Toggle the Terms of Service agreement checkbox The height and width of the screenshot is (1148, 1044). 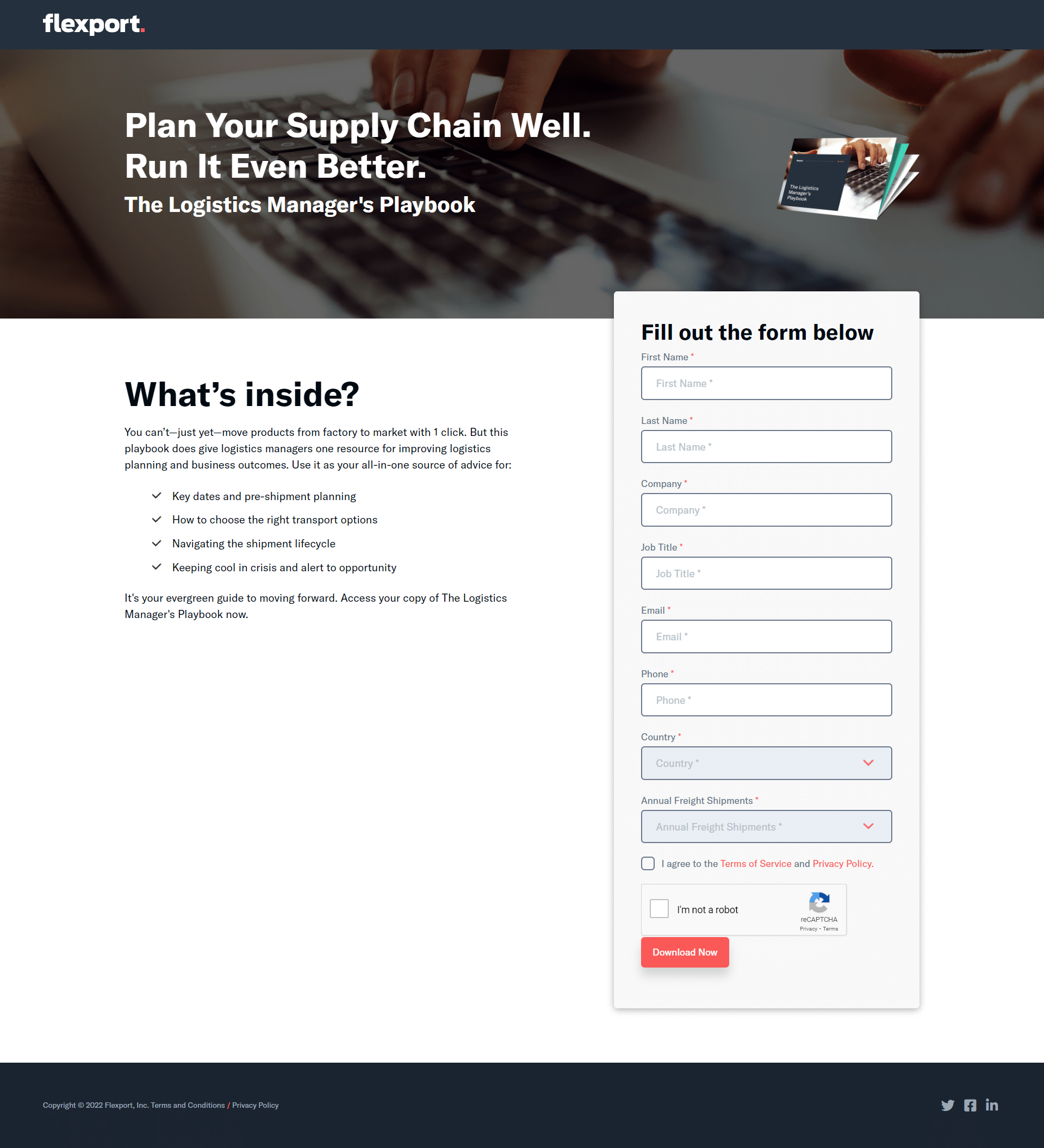(x=648, y=863)
